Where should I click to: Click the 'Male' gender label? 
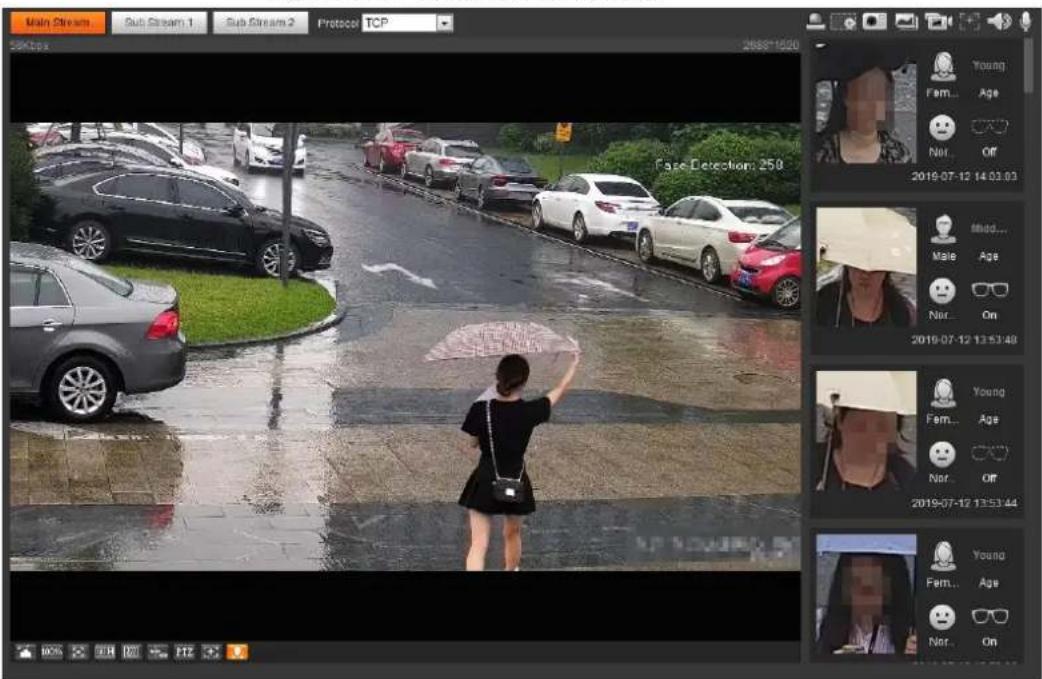(943, 256)
